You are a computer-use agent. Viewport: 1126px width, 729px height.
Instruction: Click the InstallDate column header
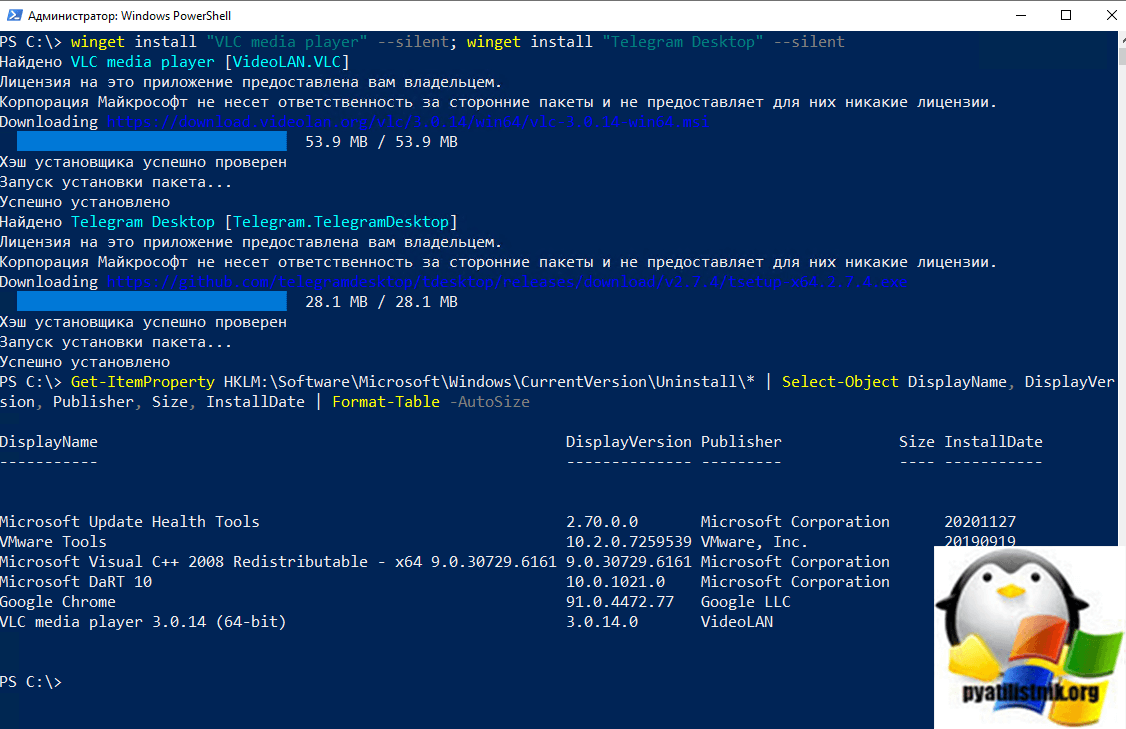coord(993,442)
